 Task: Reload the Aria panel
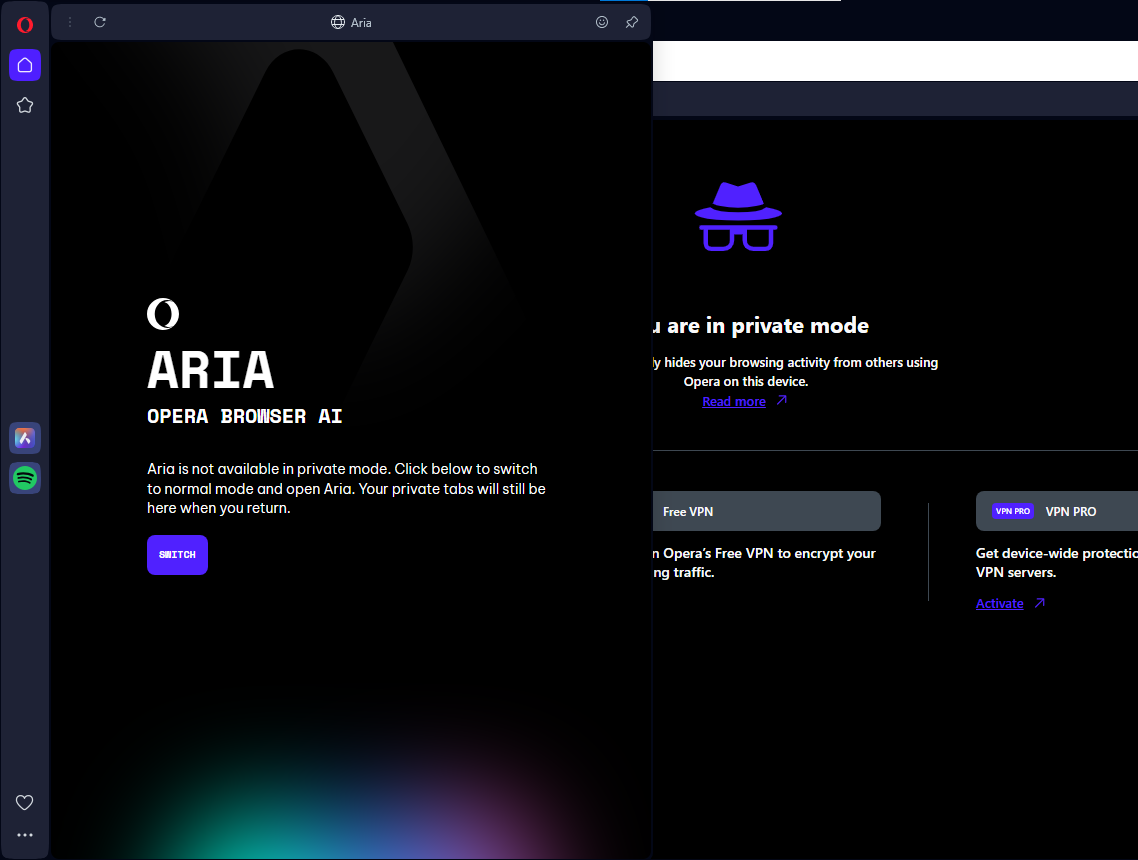[100, 22]
